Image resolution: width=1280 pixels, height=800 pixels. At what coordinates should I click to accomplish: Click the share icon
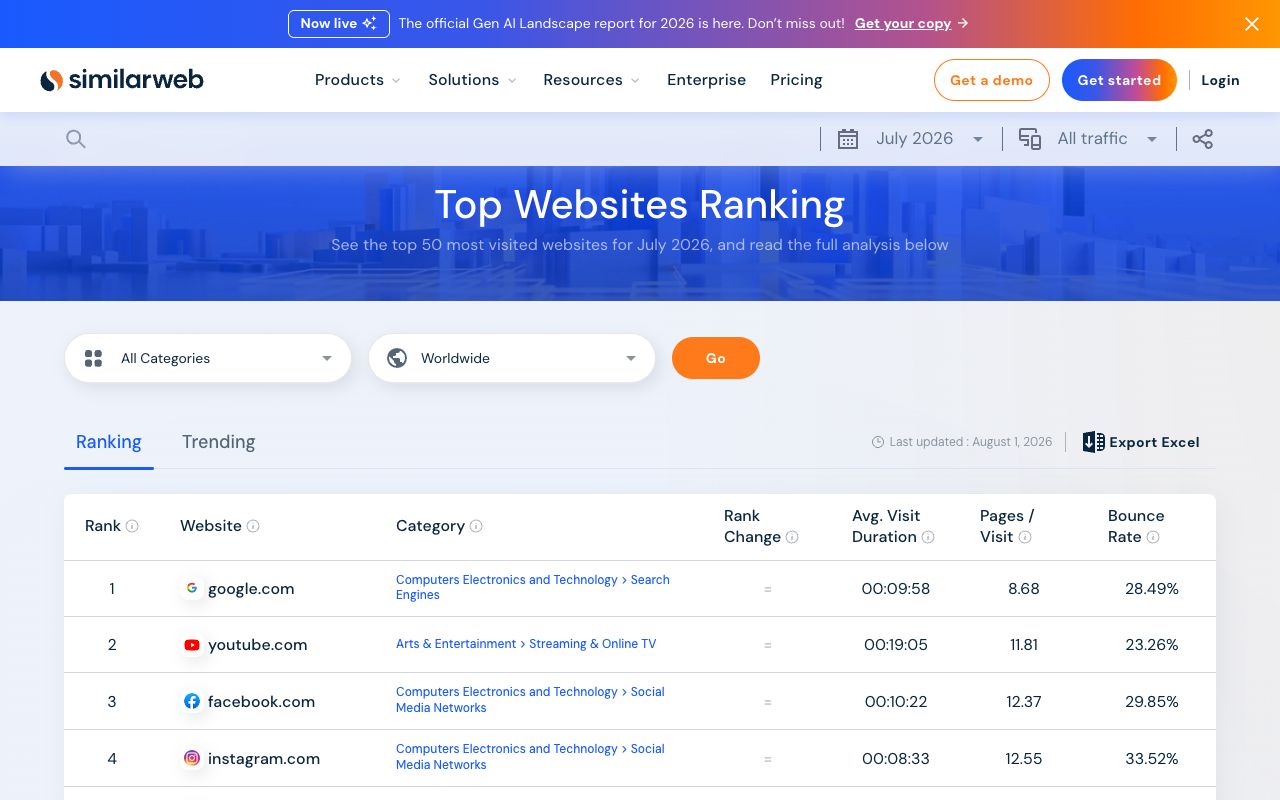[1203, 139]
